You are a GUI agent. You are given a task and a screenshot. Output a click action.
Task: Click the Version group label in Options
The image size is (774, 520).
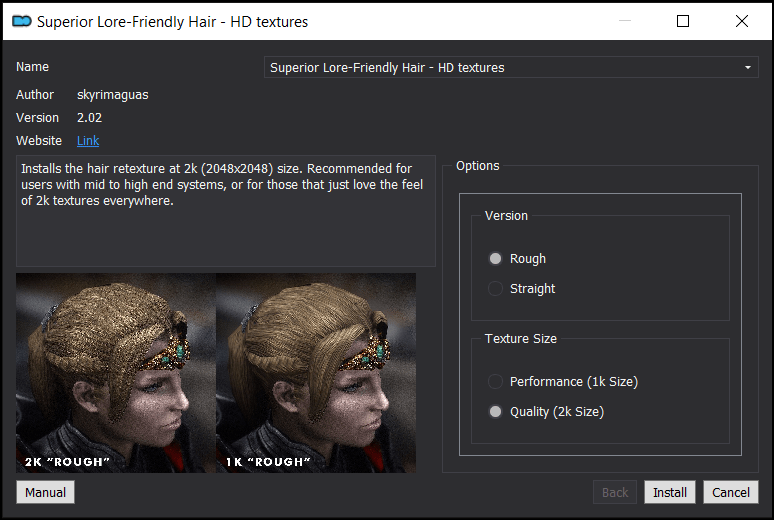tap(506, 216)
